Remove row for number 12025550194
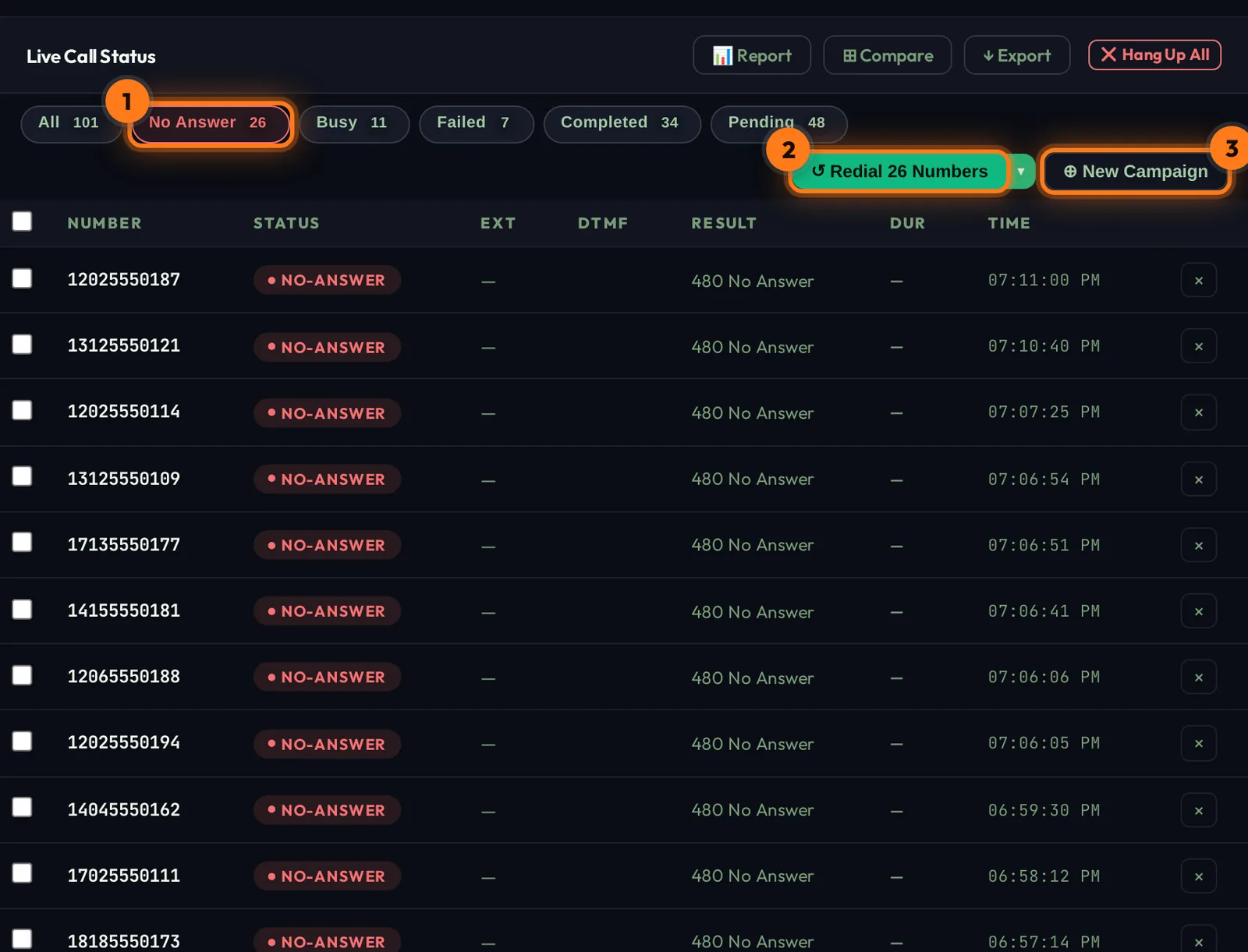Screen dimensions: 1248x952 point(1199,744)
